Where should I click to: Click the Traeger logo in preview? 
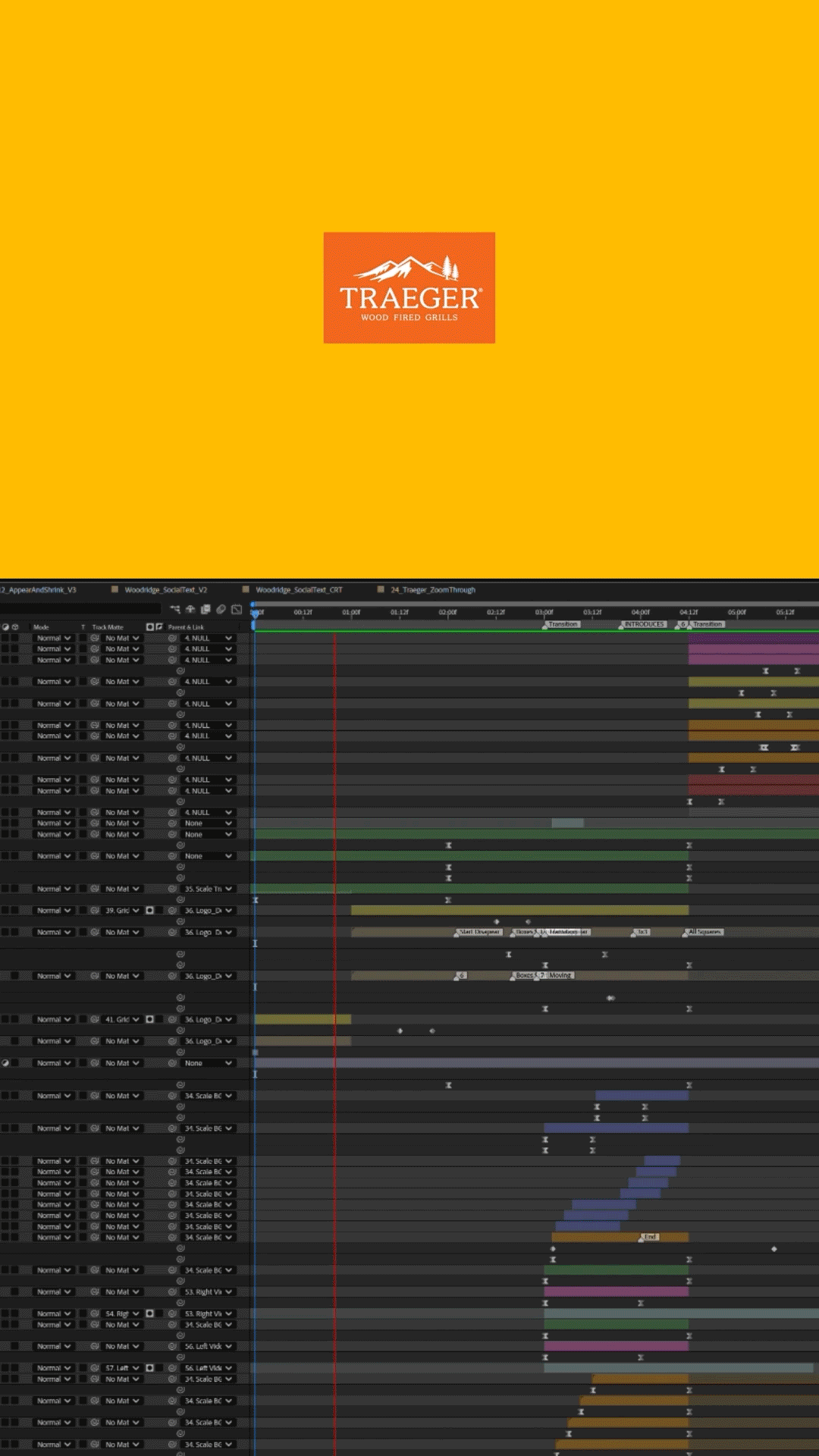(x=409, y=287)
